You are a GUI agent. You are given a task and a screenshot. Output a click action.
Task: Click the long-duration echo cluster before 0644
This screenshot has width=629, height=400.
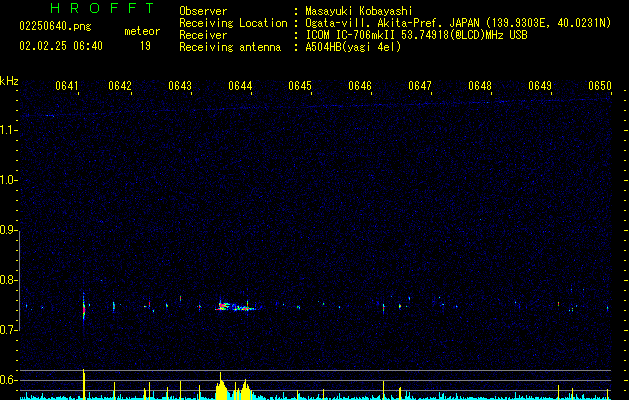coord(238,307)
